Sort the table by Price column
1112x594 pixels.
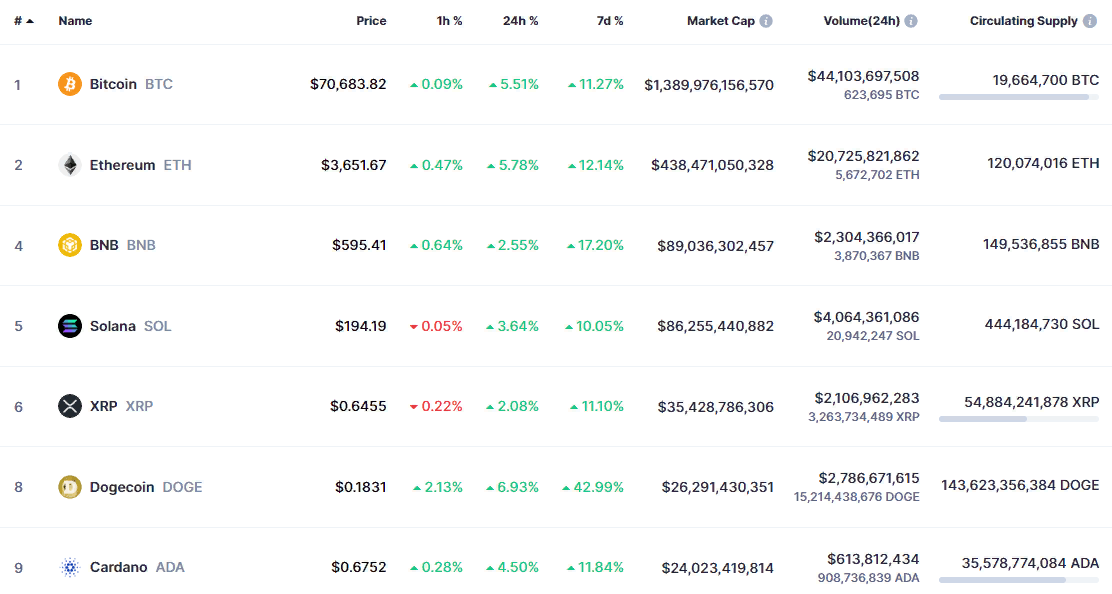point(371,21)
